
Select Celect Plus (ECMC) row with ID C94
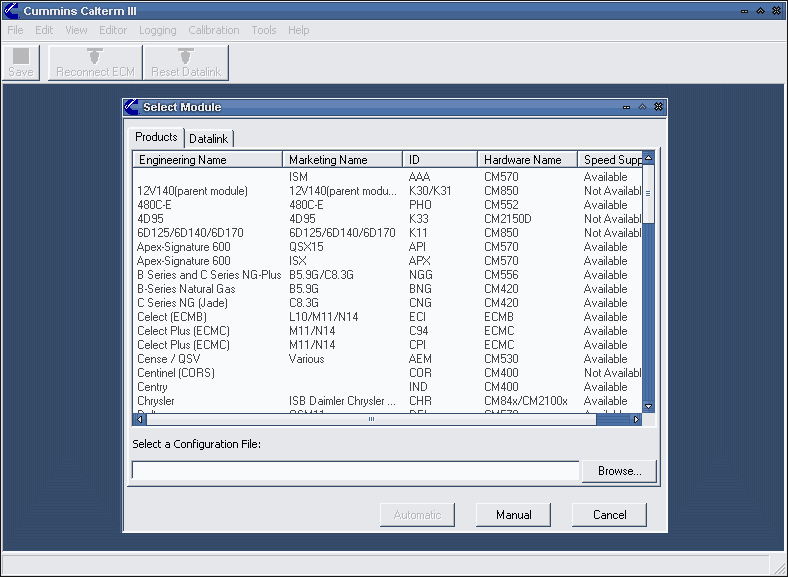pos(387,331)
